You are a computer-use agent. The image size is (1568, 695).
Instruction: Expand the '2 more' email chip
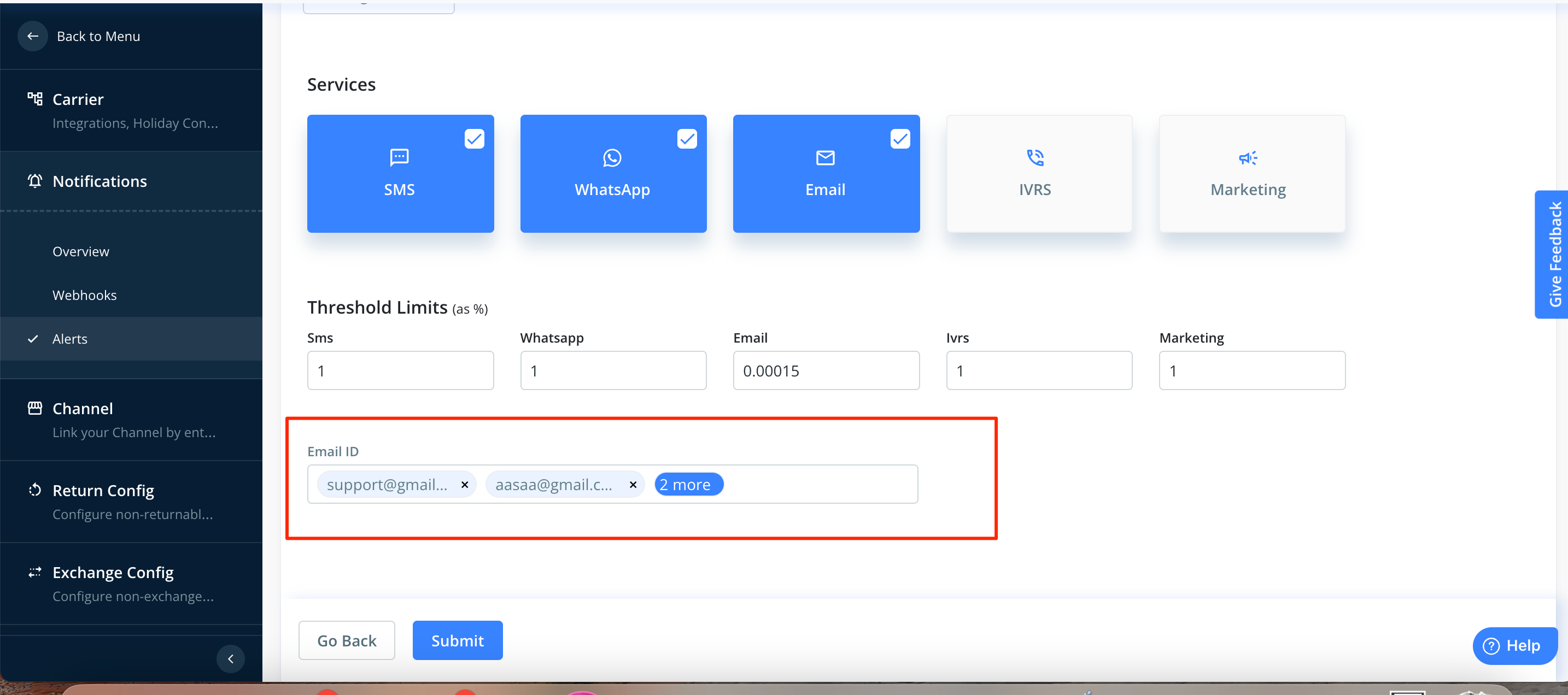click(x=688, y=485)
